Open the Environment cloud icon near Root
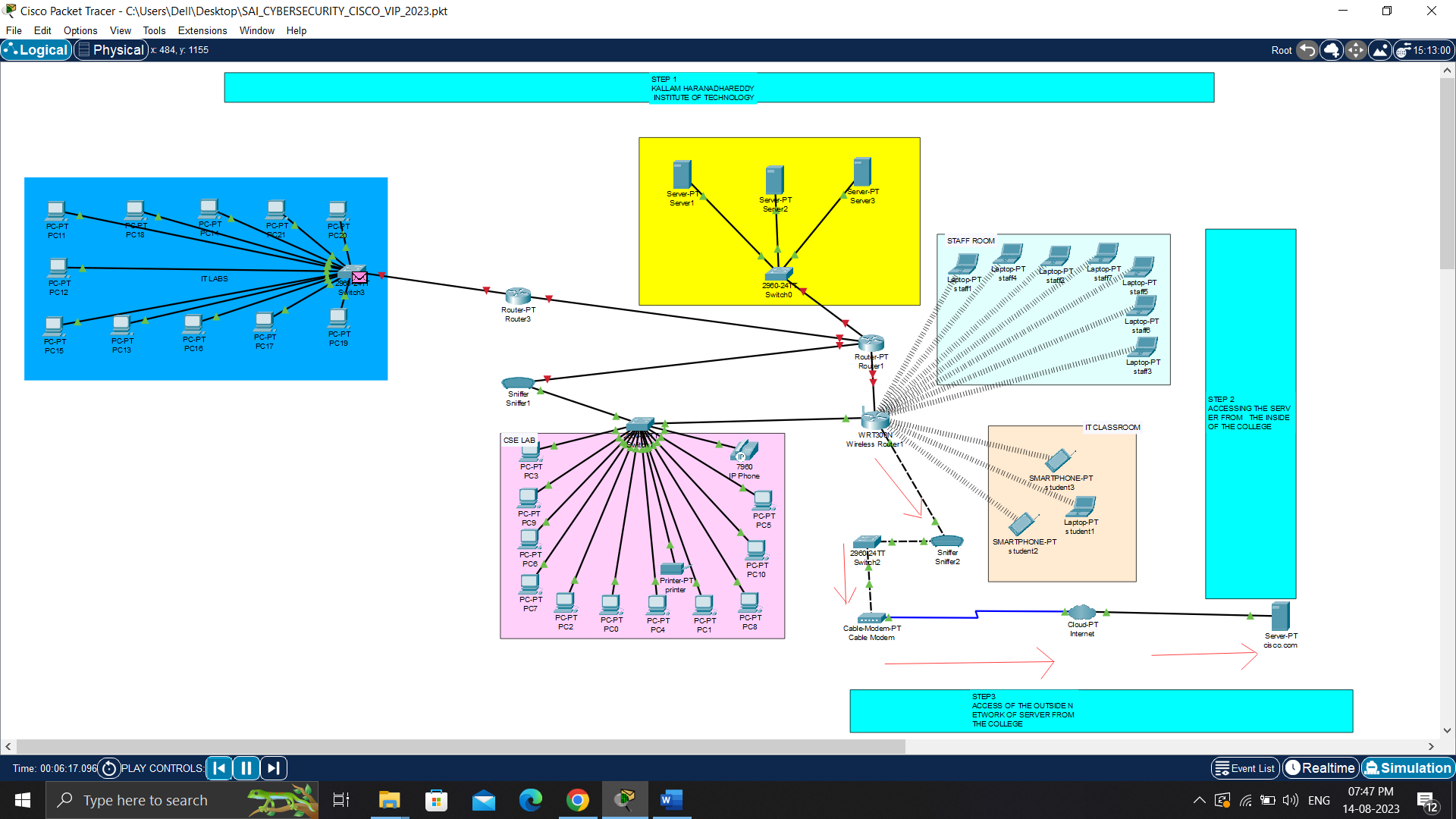1456x819 pixels. tap(1332, 49)
